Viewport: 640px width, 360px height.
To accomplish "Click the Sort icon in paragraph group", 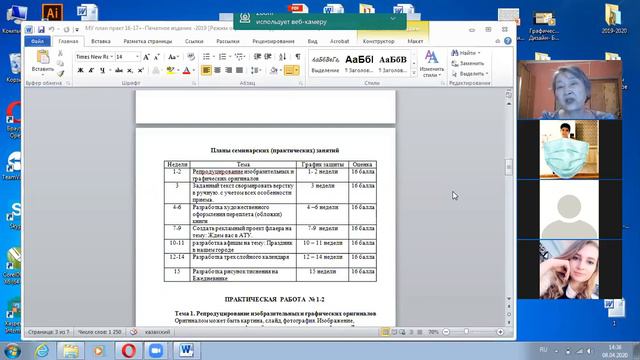I will tap(282, 57).
